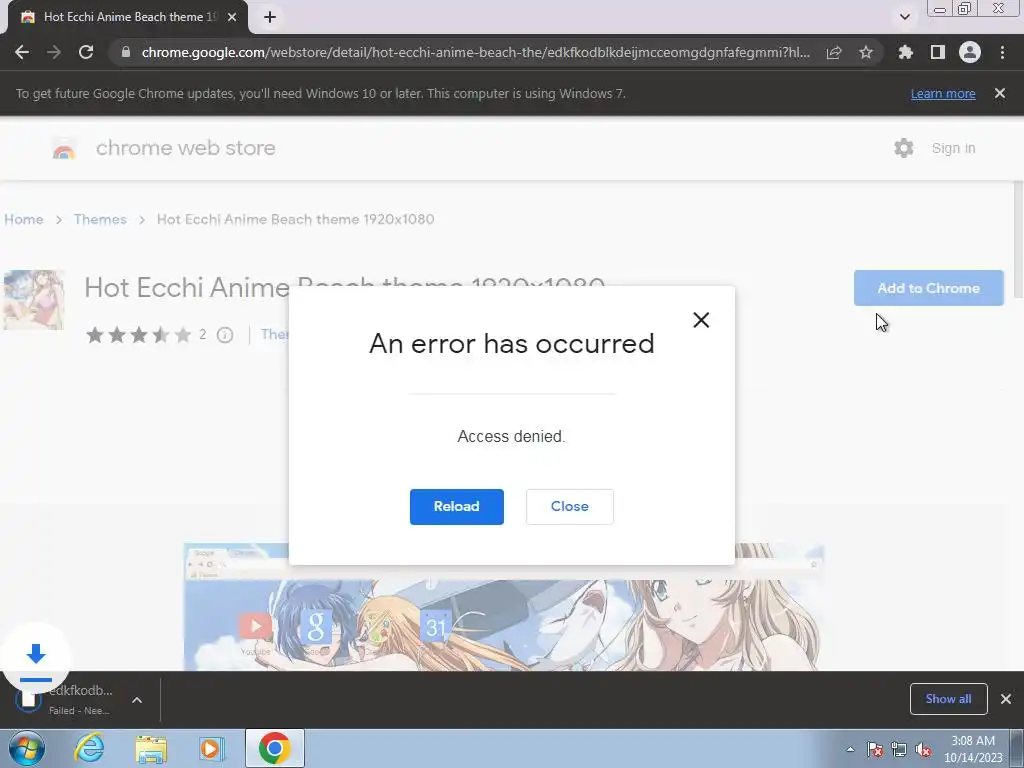
Task: Click the share page icon in the address bar
Action: pyautogui.click(x=834, y=52)
